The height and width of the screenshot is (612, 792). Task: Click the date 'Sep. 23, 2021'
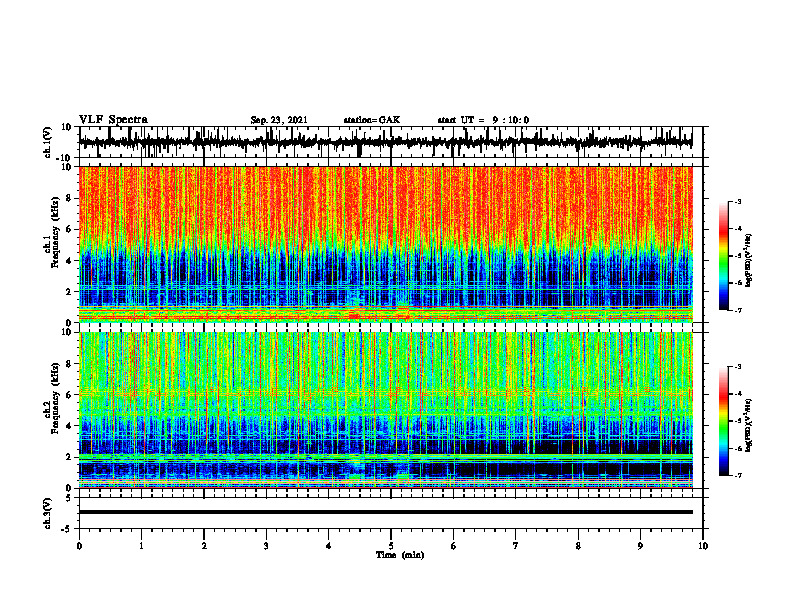point(279,120)
